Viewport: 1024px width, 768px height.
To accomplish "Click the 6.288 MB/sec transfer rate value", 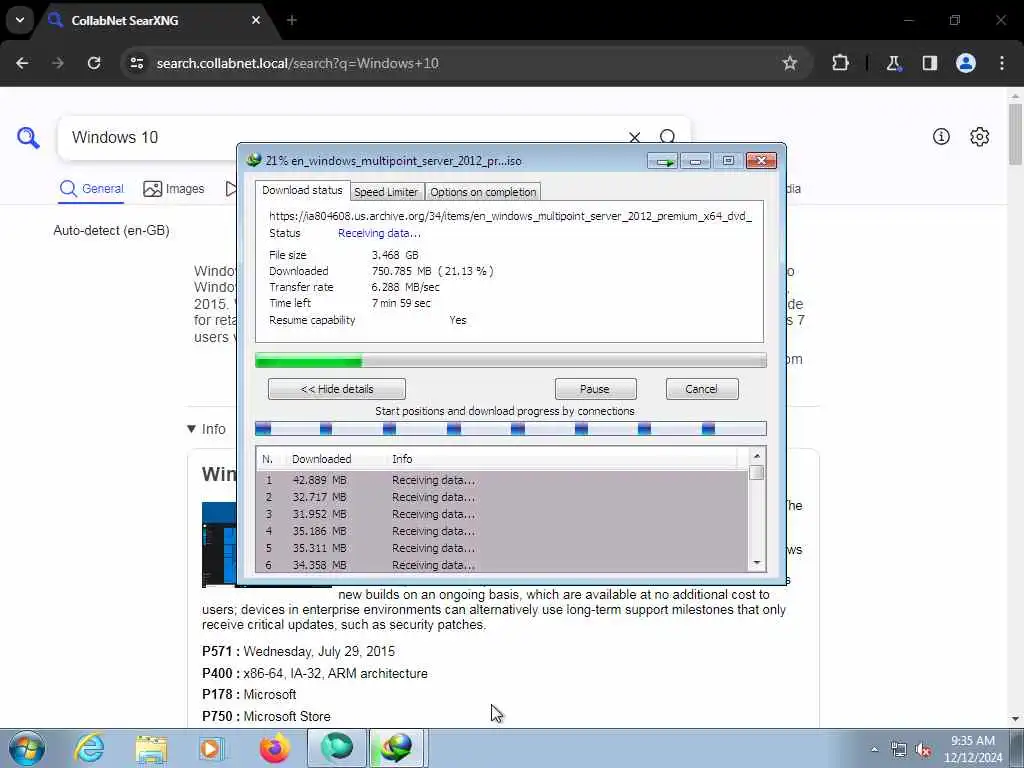I will coord(406,287).
